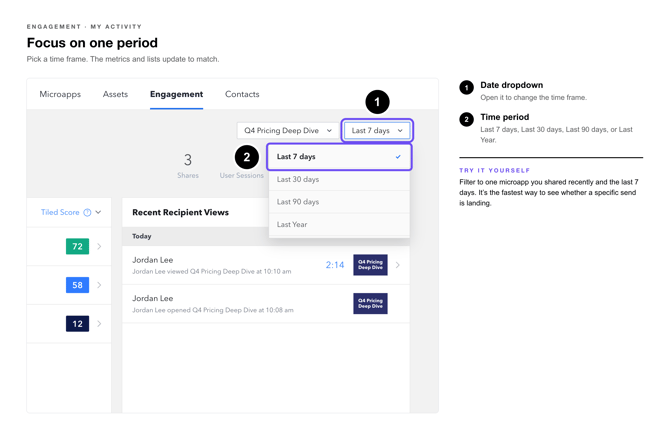This screenshot has height=430, width=670.
Task: Choose Last 7 days option in list
Action: pyautogui.click(x=339, y=157)
